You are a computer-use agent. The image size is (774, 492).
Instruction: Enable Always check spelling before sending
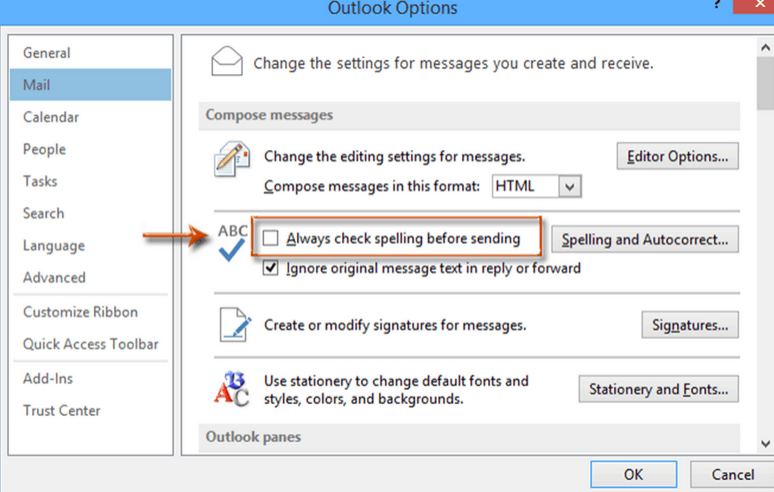tap(270, 238)
